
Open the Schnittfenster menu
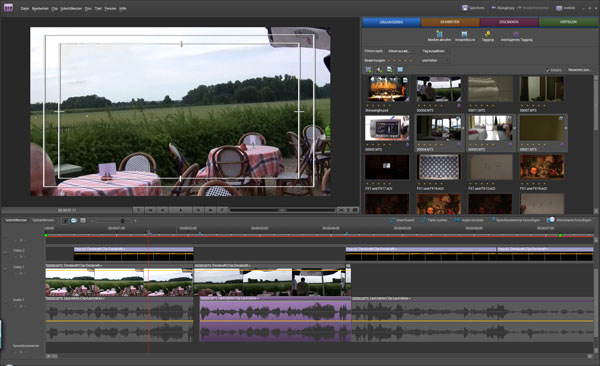pyautogui.click(x=71, y=8)
